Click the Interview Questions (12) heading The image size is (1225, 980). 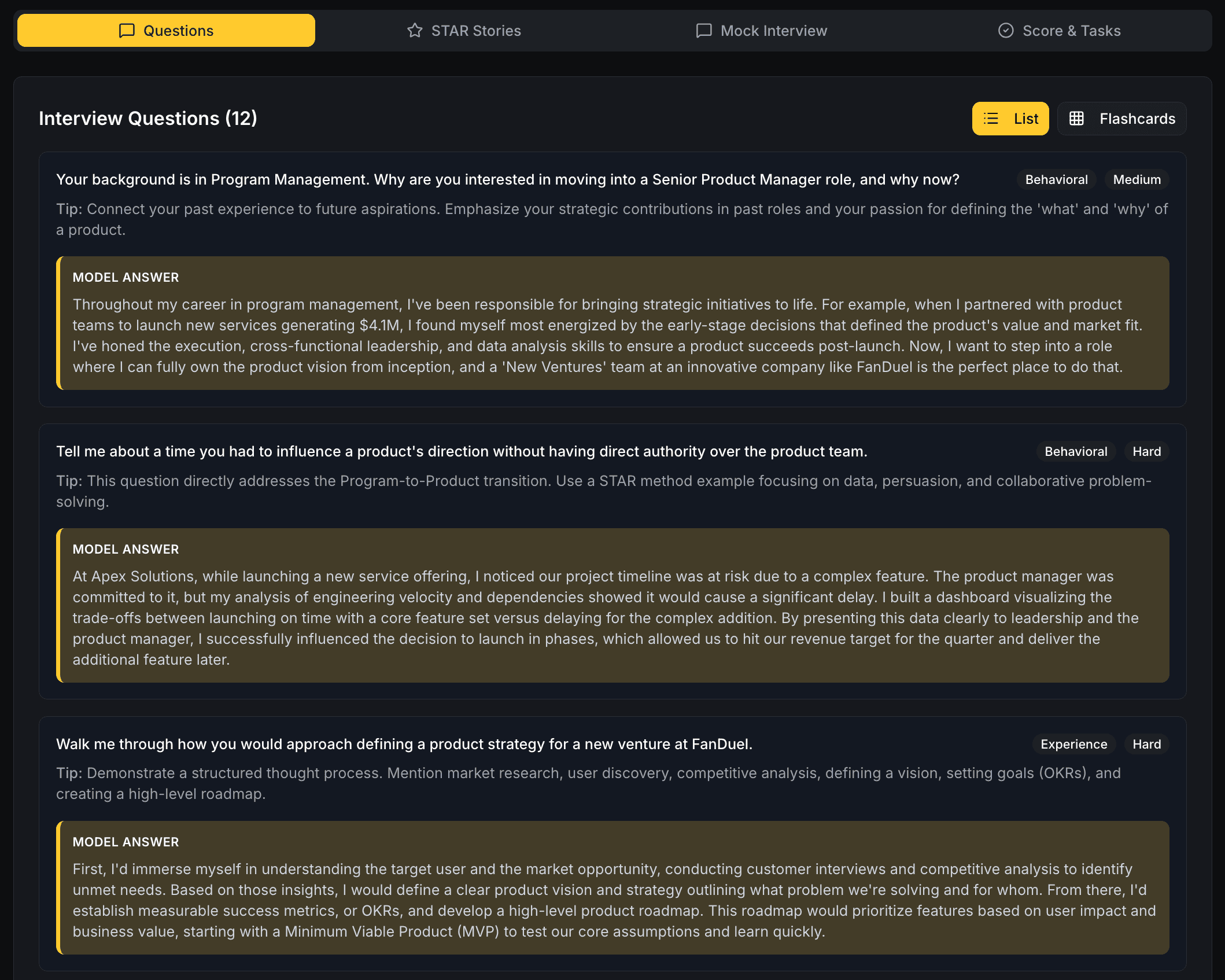click(x=148, y=119)
